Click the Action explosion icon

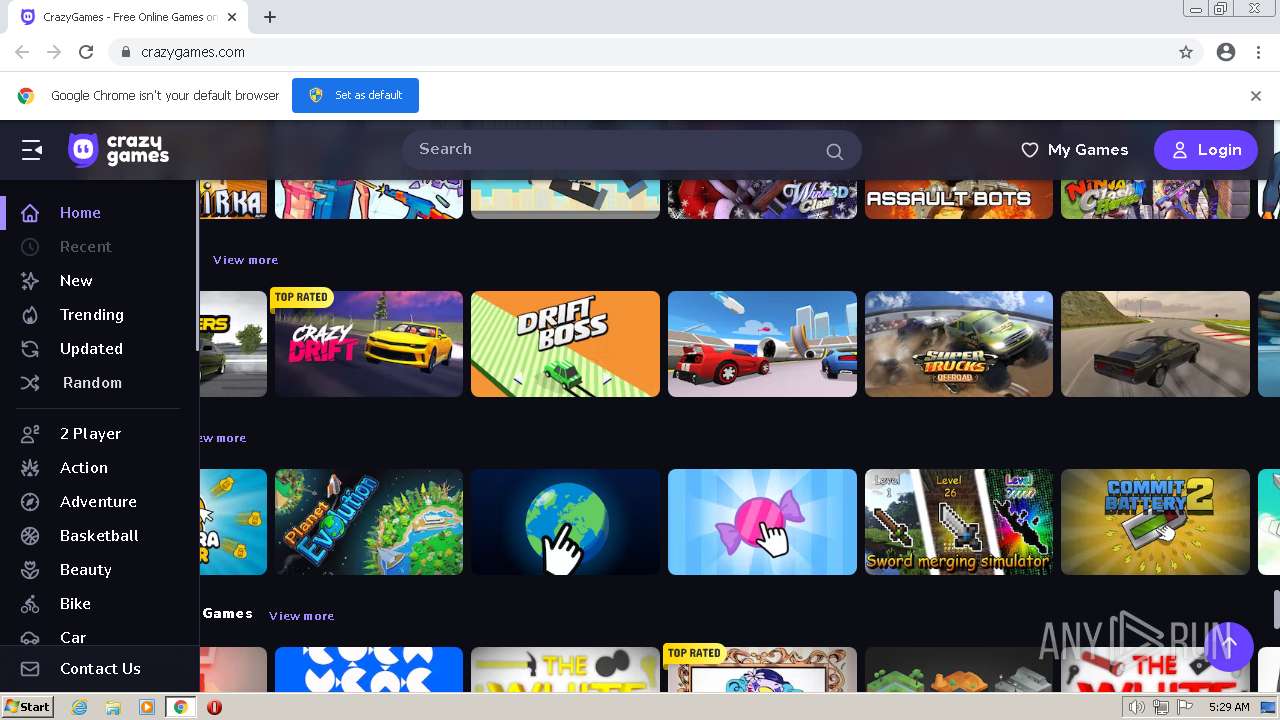30,468
